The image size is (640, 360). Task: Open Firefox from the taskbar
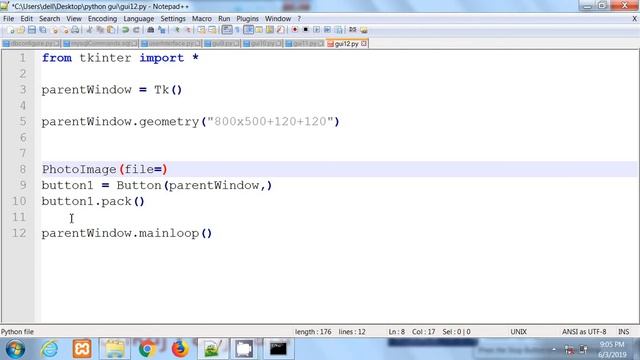click(x=180, y=349)
